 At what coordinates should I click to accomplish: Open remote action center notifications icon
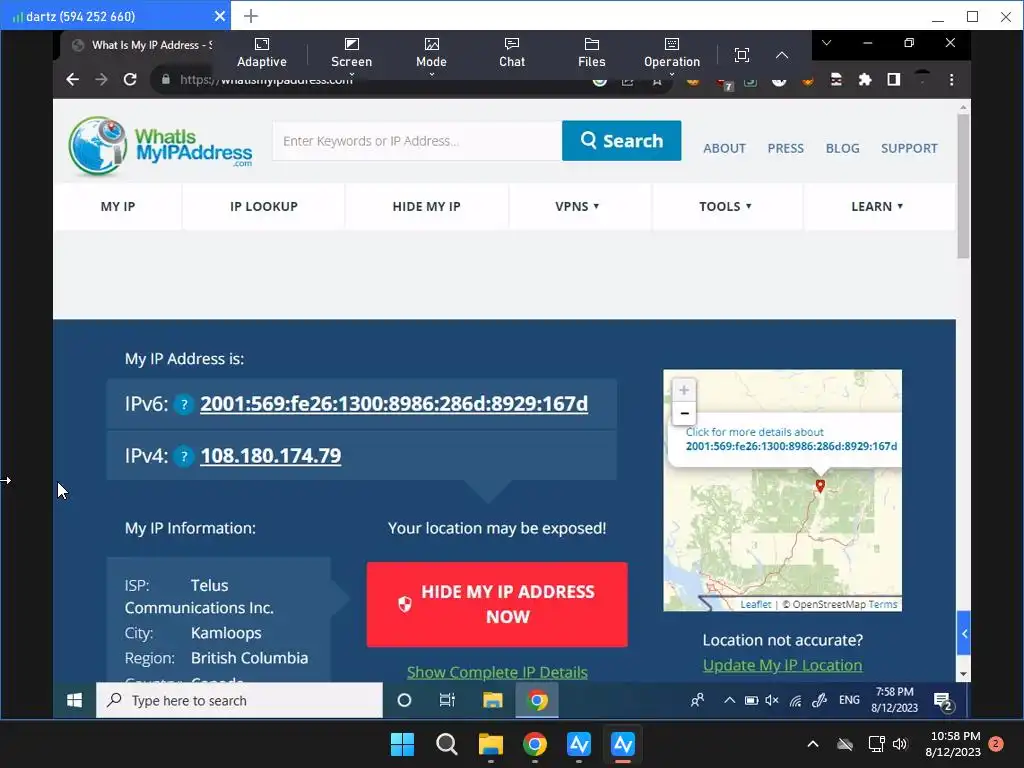(x=943, y=702)
